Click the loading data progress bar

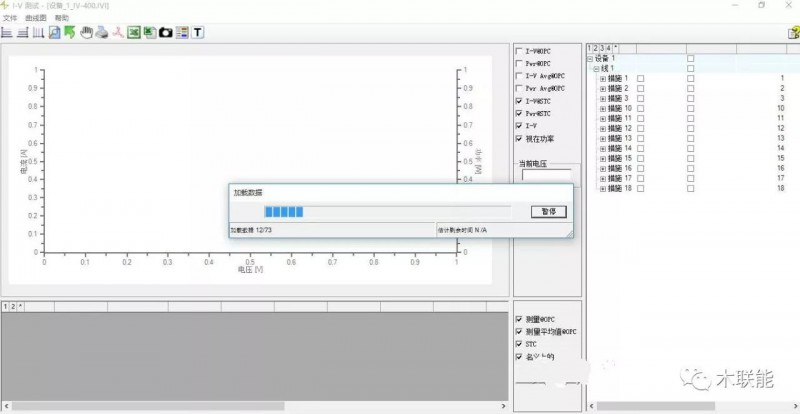[387, 212]
